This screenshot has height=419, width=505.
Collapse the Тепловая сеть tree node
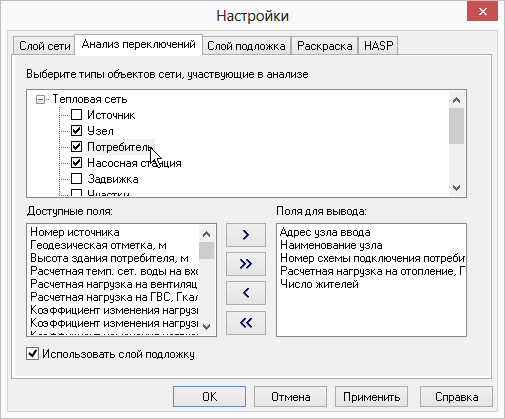pyautogui.click(x=40, y=99)
